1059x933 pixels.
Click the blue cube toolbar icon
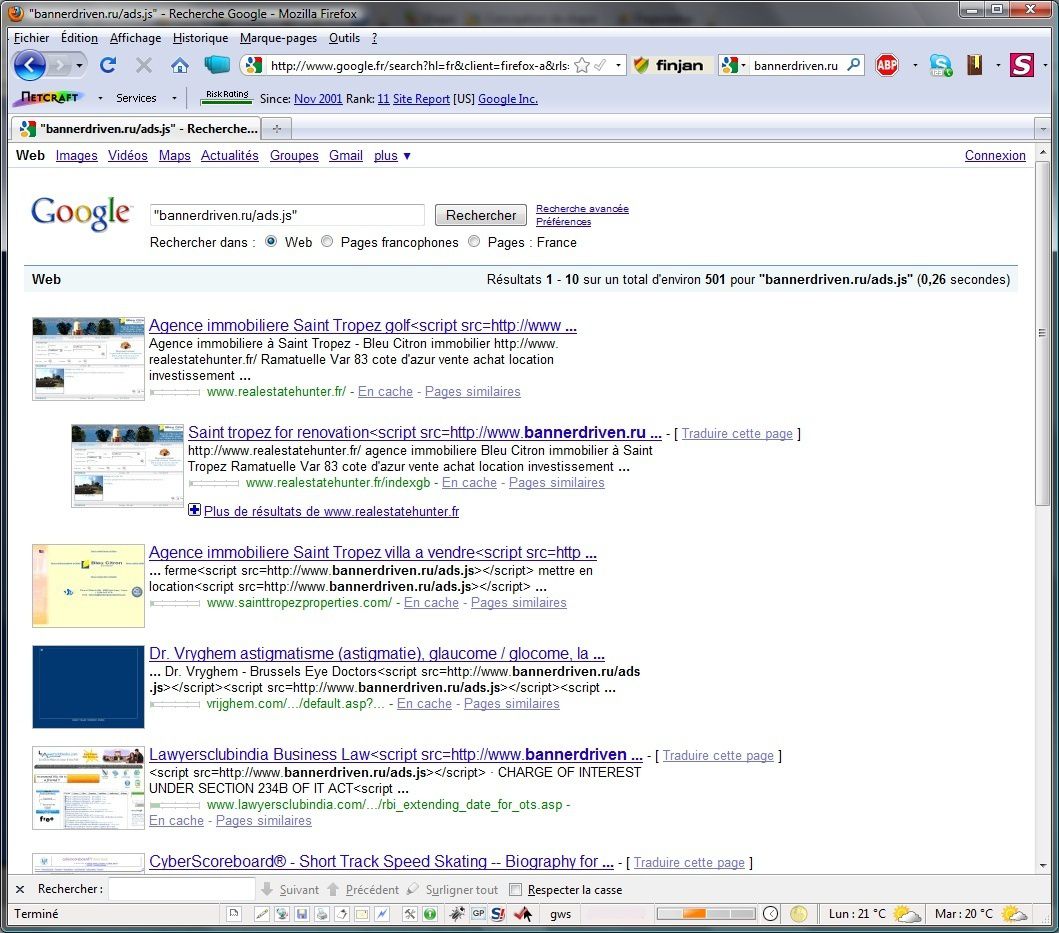pos(217,65)
